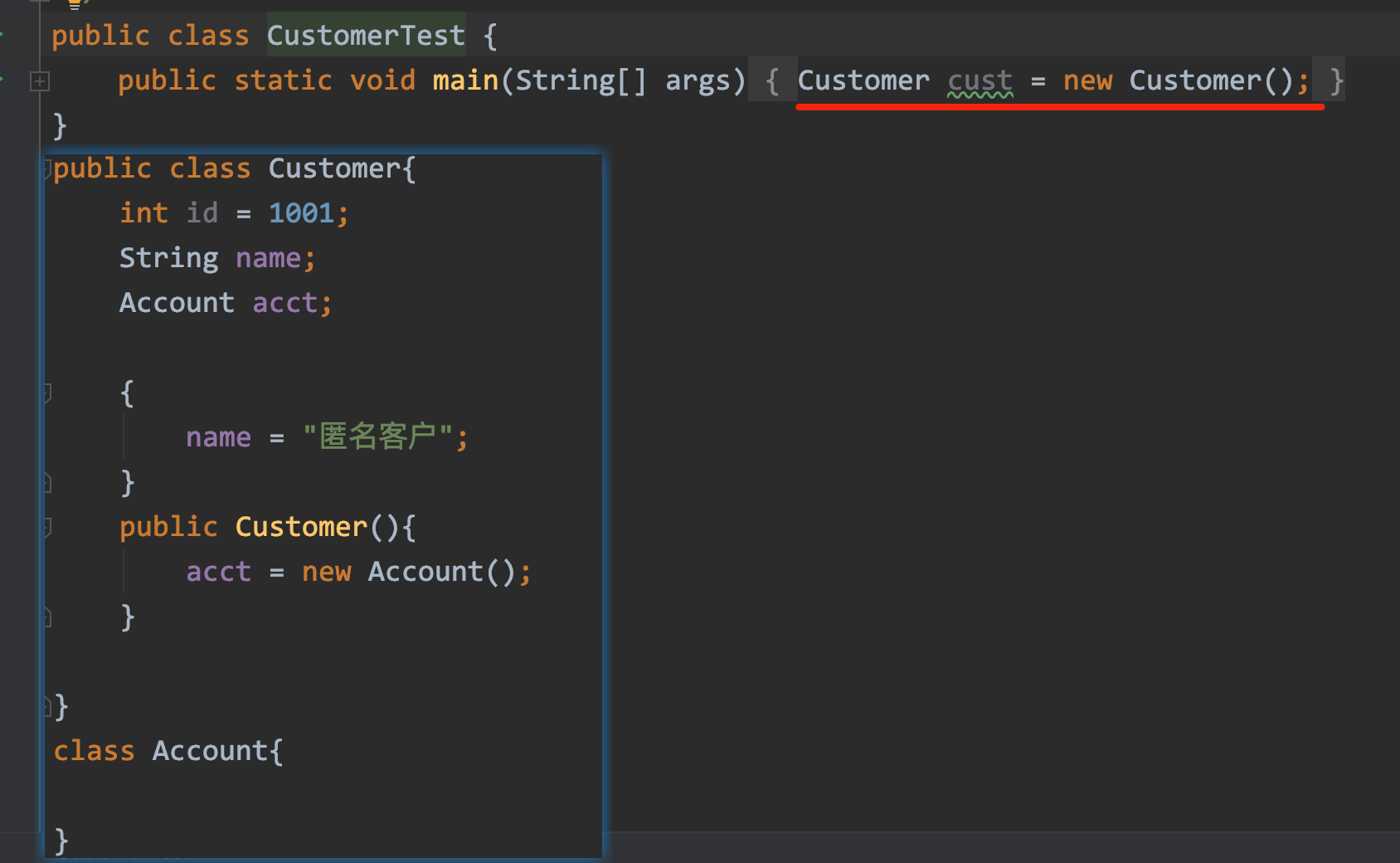Click fold end marker at Customer class closing brace
The height and width of the screenshot is (863, 1400).
click(x=48, y=707)
